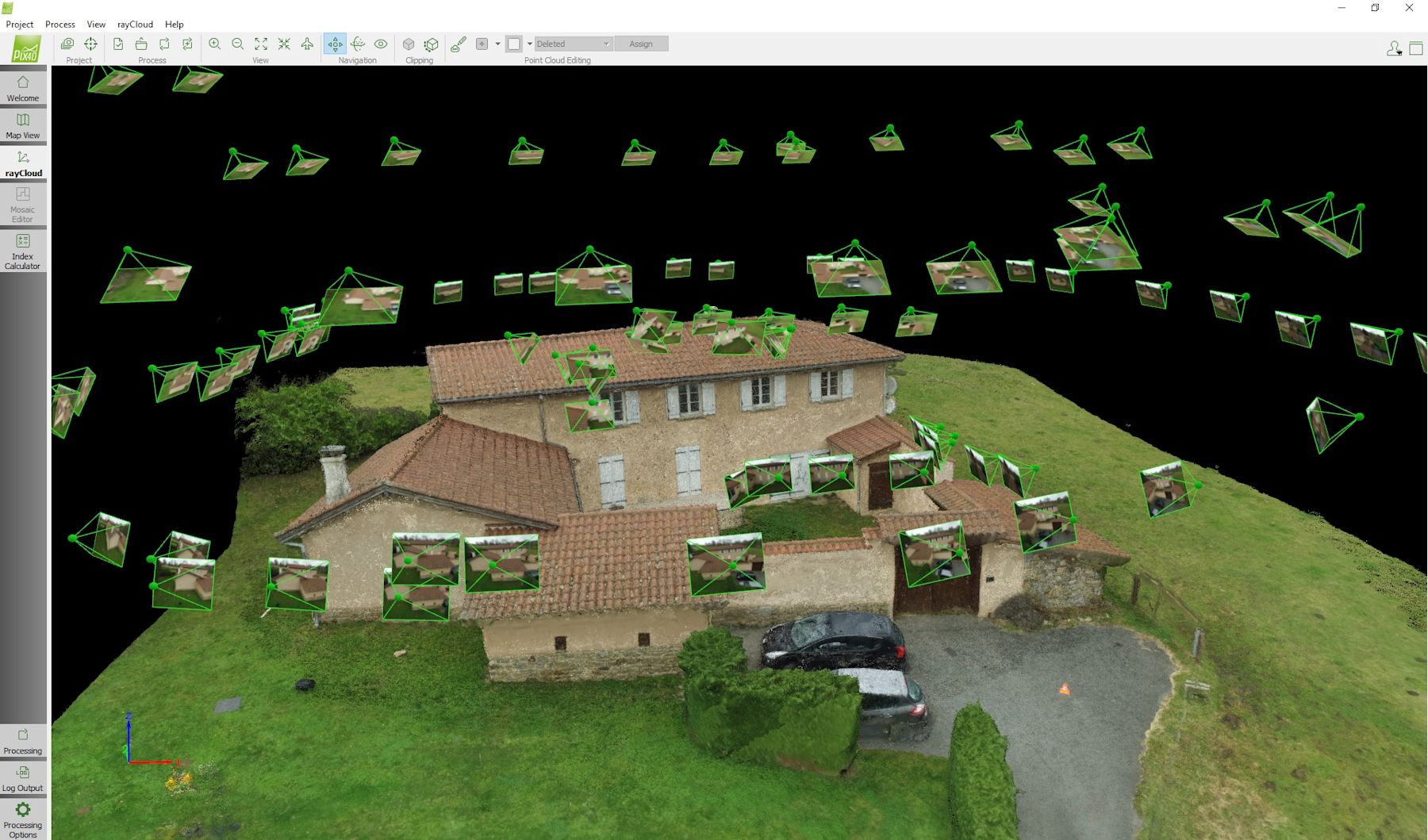Click the white color swatch in editing toolbar
The height and width of the screenshot is (840, 1428).
(513, 44)
